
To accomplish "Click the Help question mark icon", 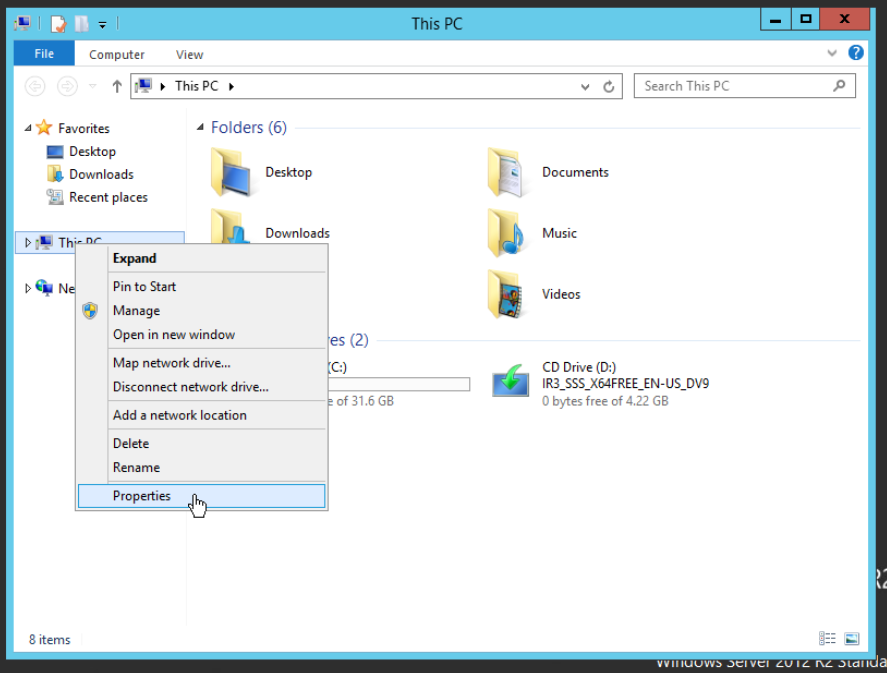I will click(x=855, y=54).
